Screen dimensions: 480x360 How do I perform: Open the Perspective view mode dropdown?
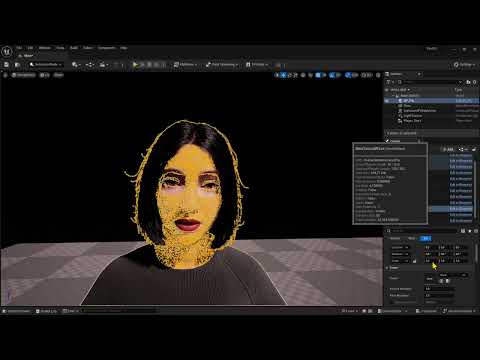pos(23,75)
